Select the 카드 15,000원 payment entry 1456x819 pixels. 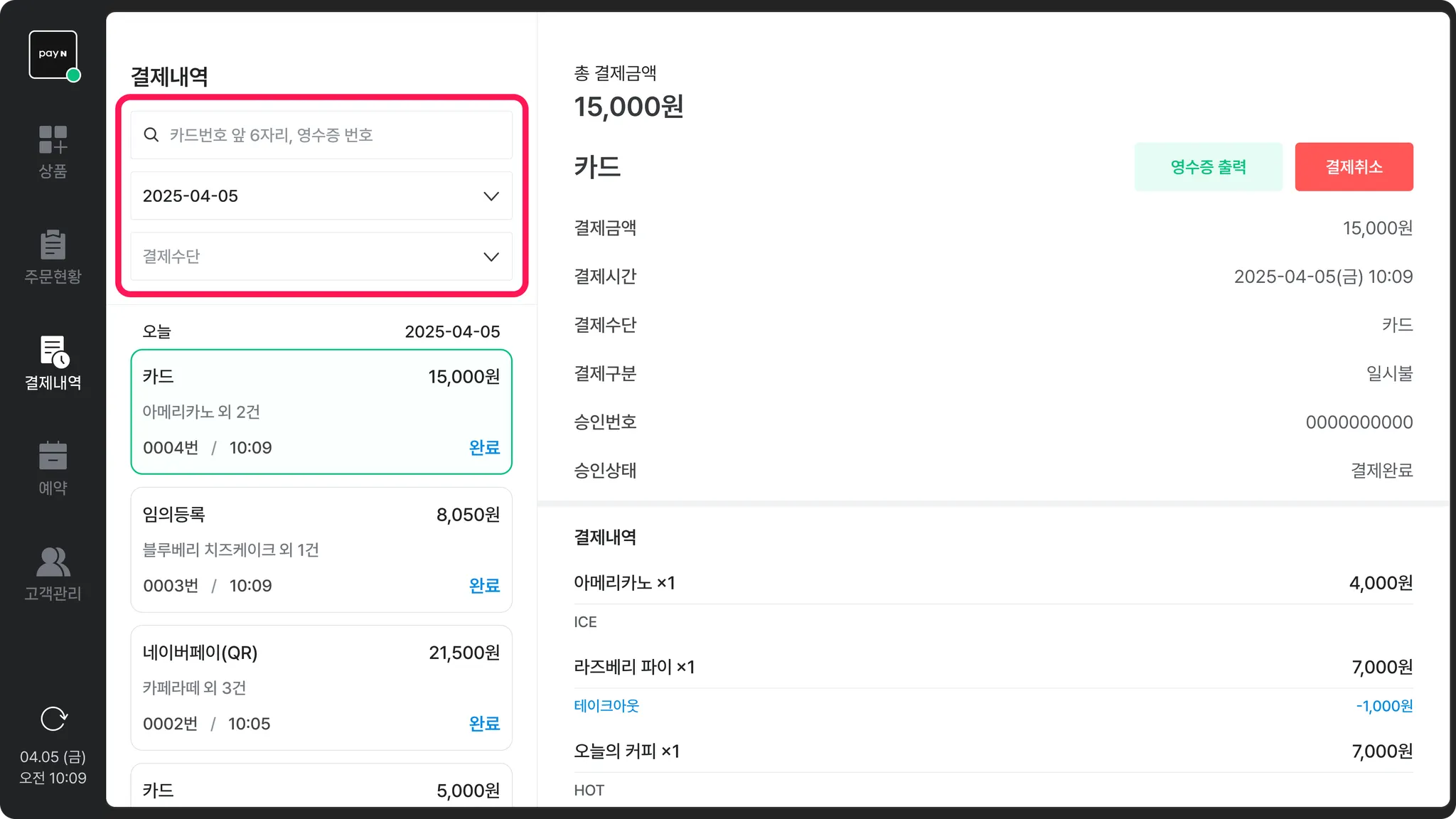click(321, 412)
